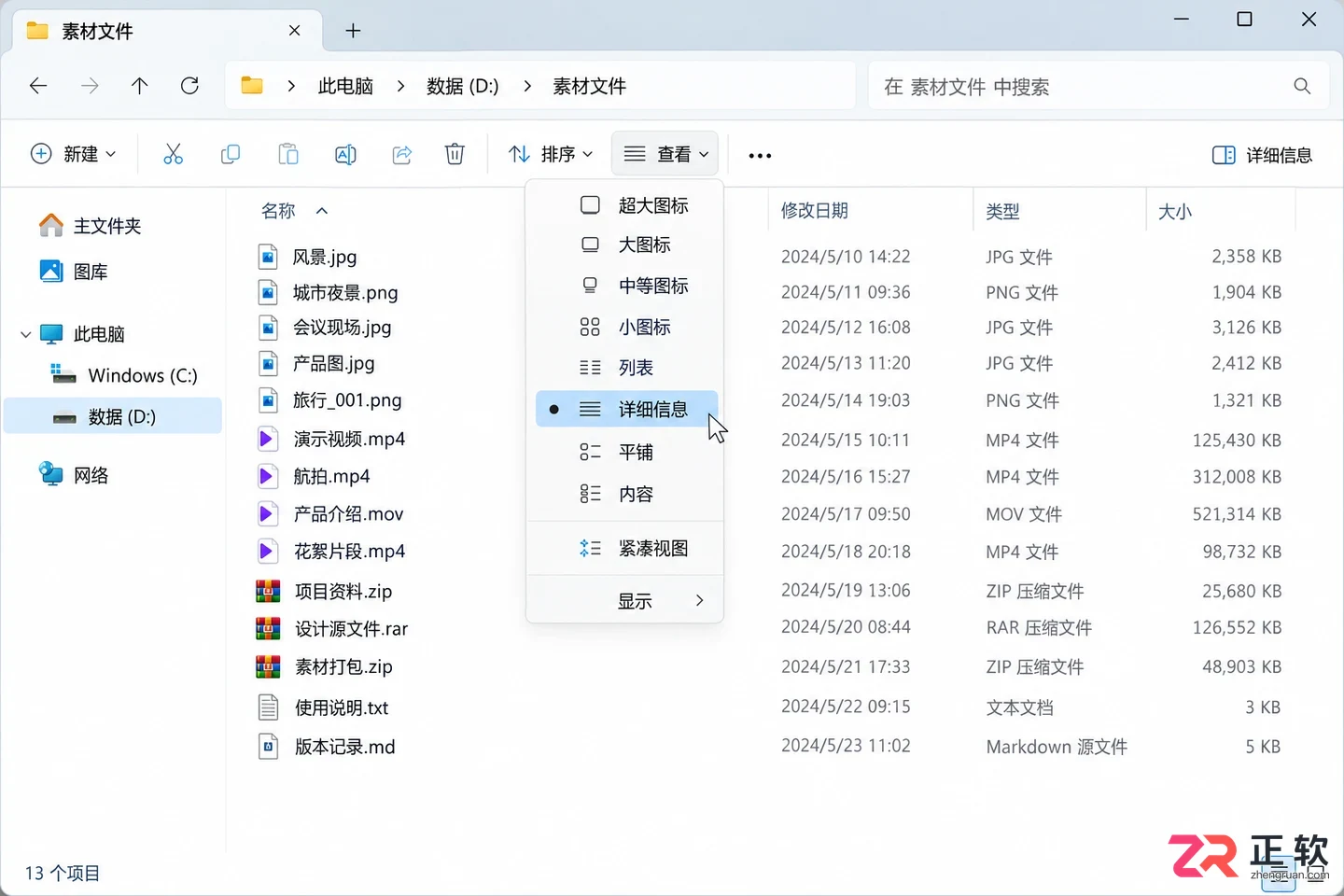This screenshot has width=1344, height=896.
Task: Click the folder icon in address bar
Action: point(252,86)
